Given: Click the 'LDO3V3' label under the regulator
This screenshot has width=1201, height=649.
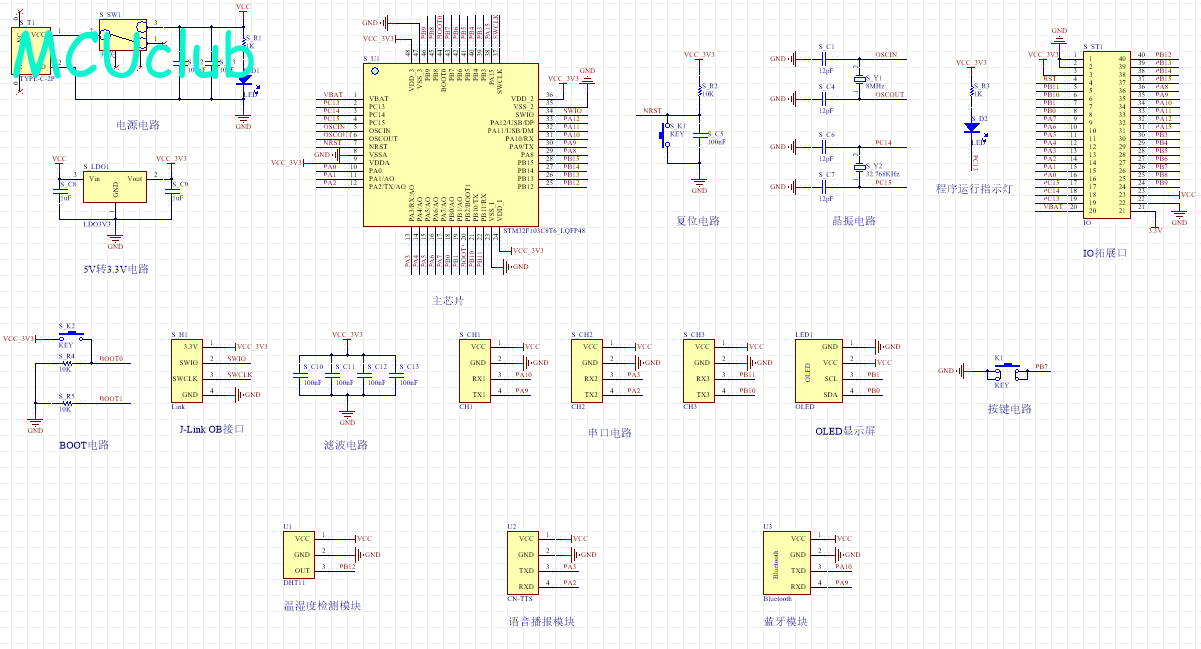Looking at the screenshot, I should (x=98, y=224).
